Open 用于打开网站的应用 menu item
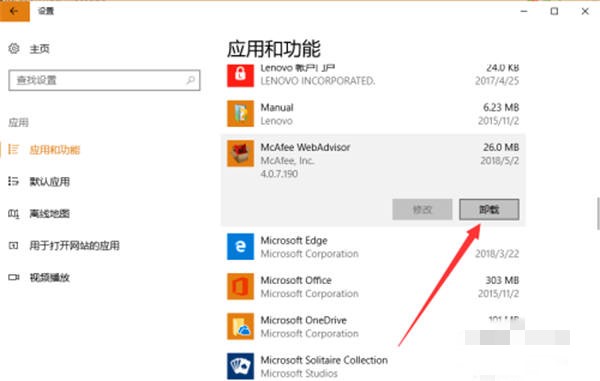 coord(75,245)
